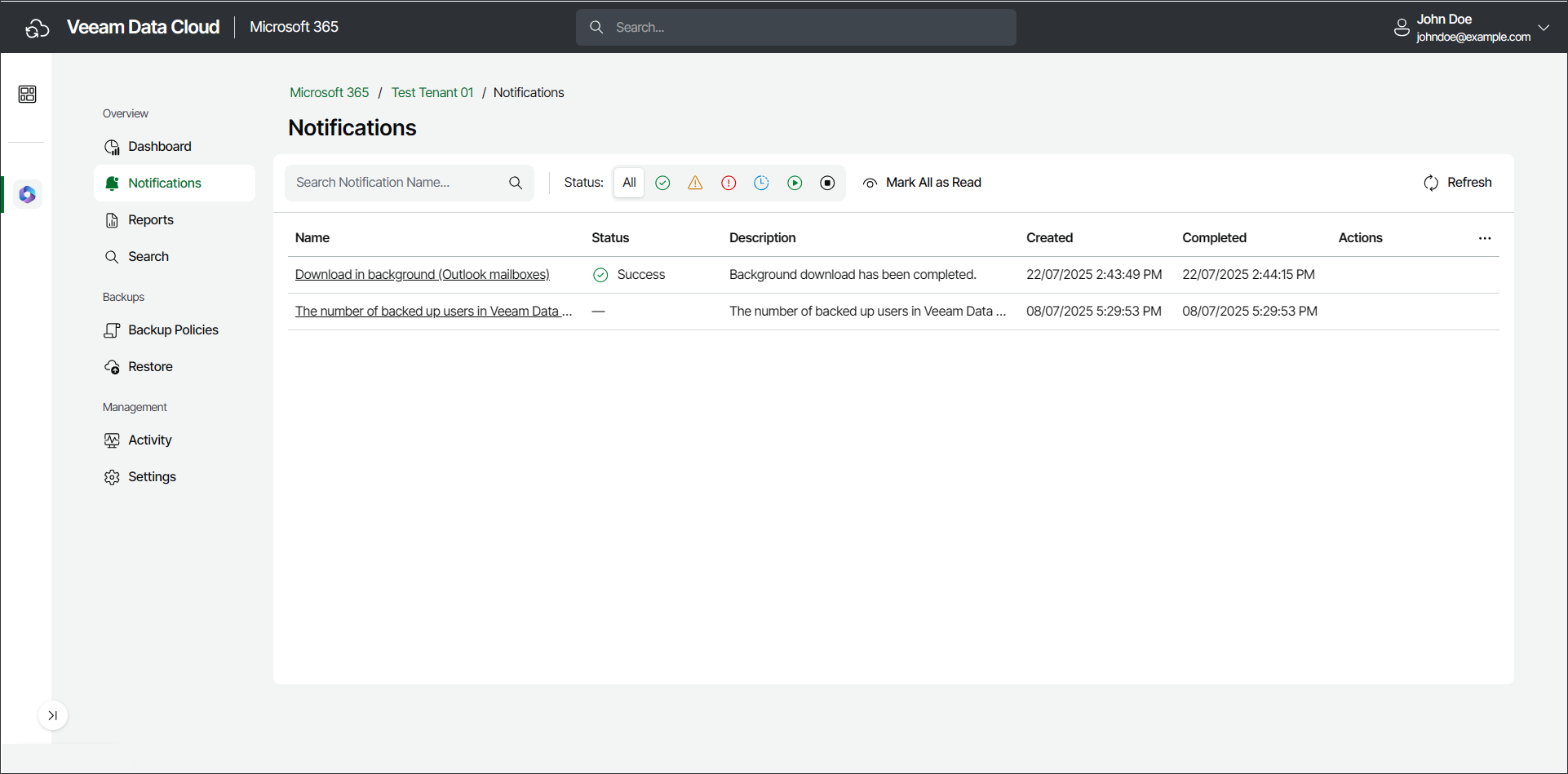Open Download in background (Outlook mailboxes) notification

pos(423,275)
